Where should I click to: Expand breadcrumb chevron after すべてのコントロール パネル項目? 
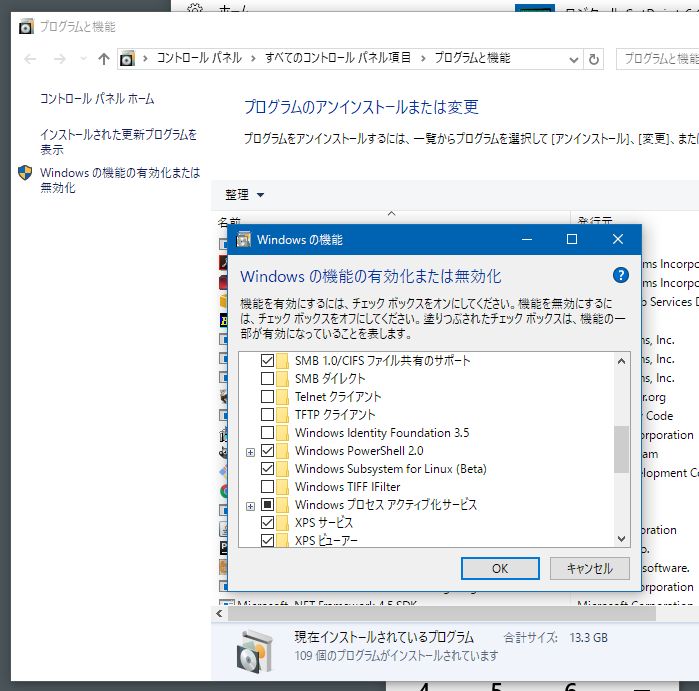[x=423, y=58]
